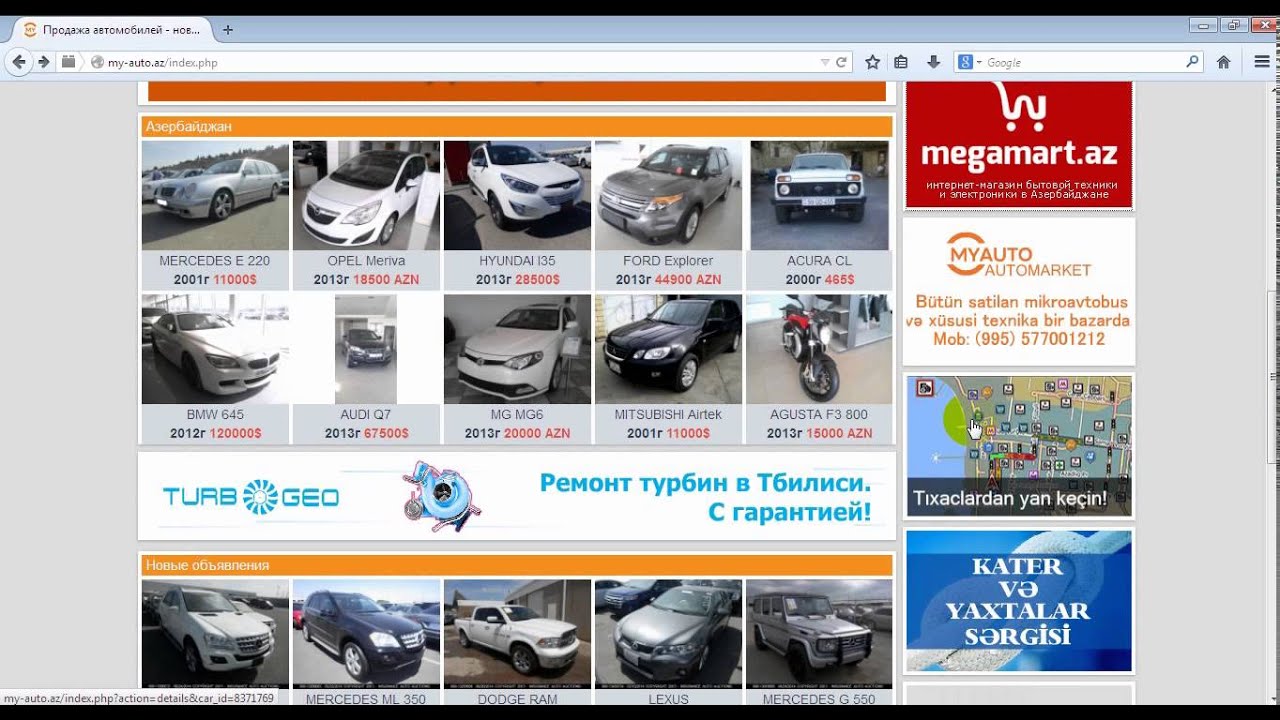Image resolution: width=1280 pixels, height=720 pixels.
Task: Open the MYAUTO Automarket advertisement
Action: [1019, 291]
